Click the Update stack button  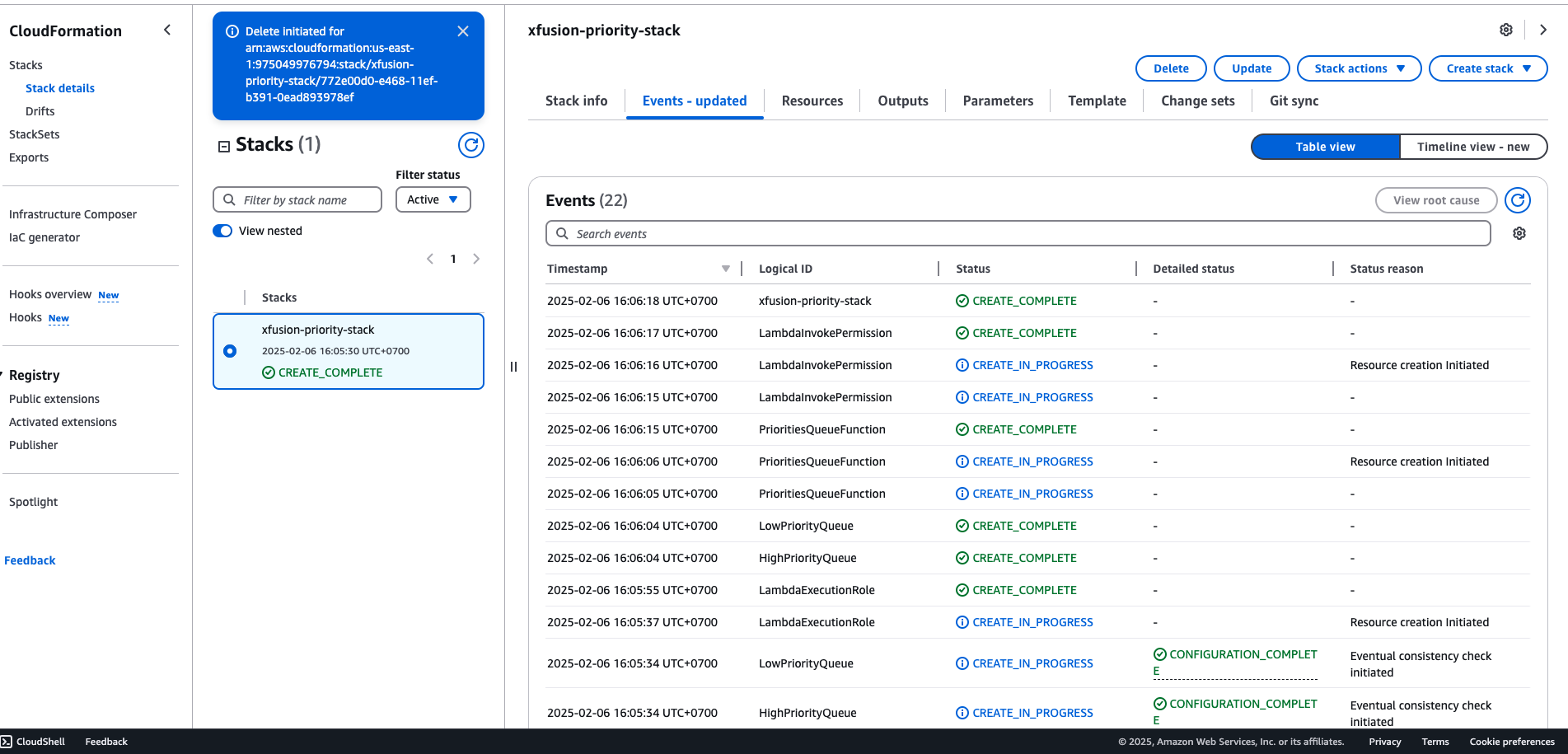1252,68
